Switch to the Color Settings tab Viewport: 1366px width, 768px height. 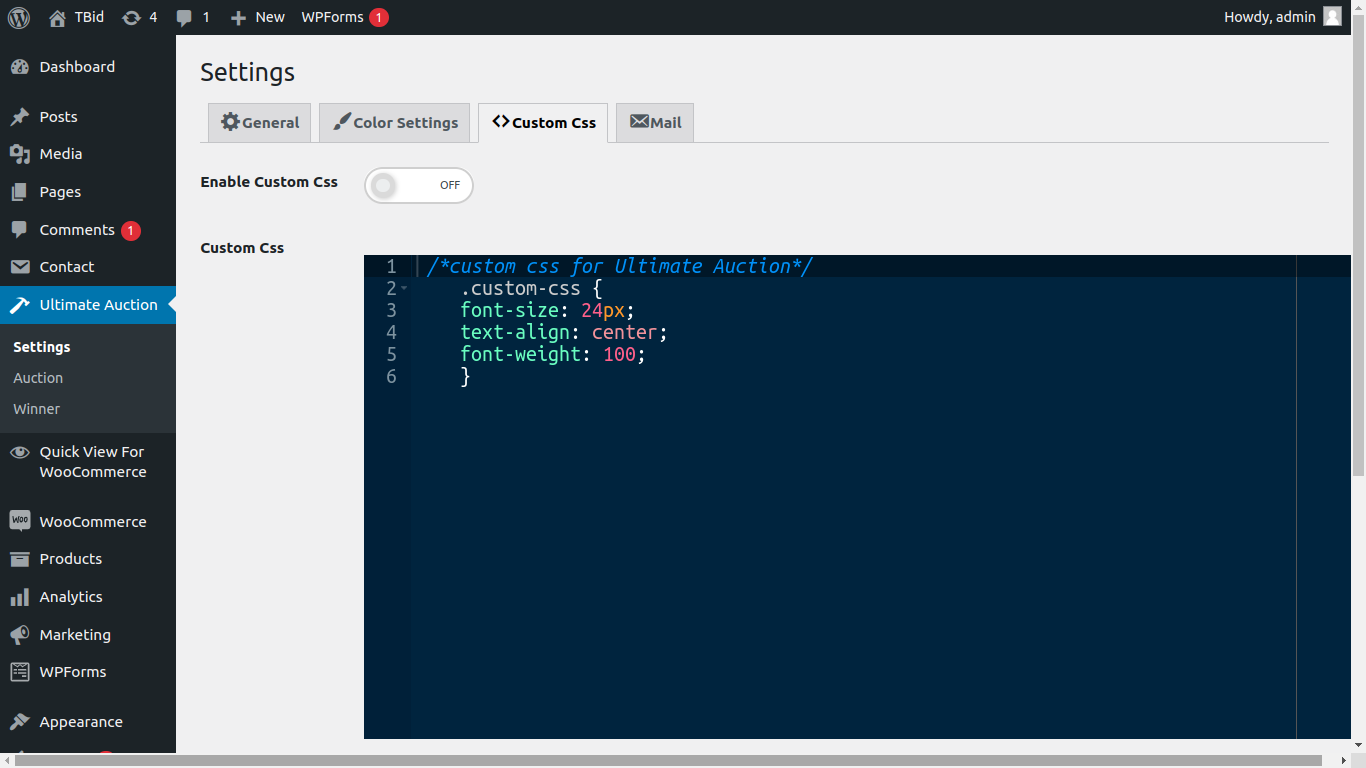pos(394,123)
